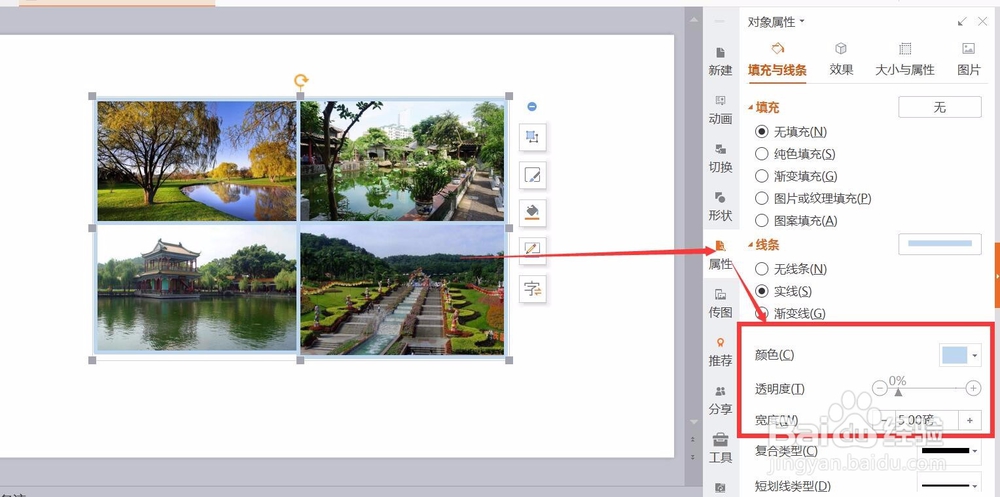The image size is (1000, 497).
Task: Close the 对象属性 task pane
Action: (x=982, y=22)
